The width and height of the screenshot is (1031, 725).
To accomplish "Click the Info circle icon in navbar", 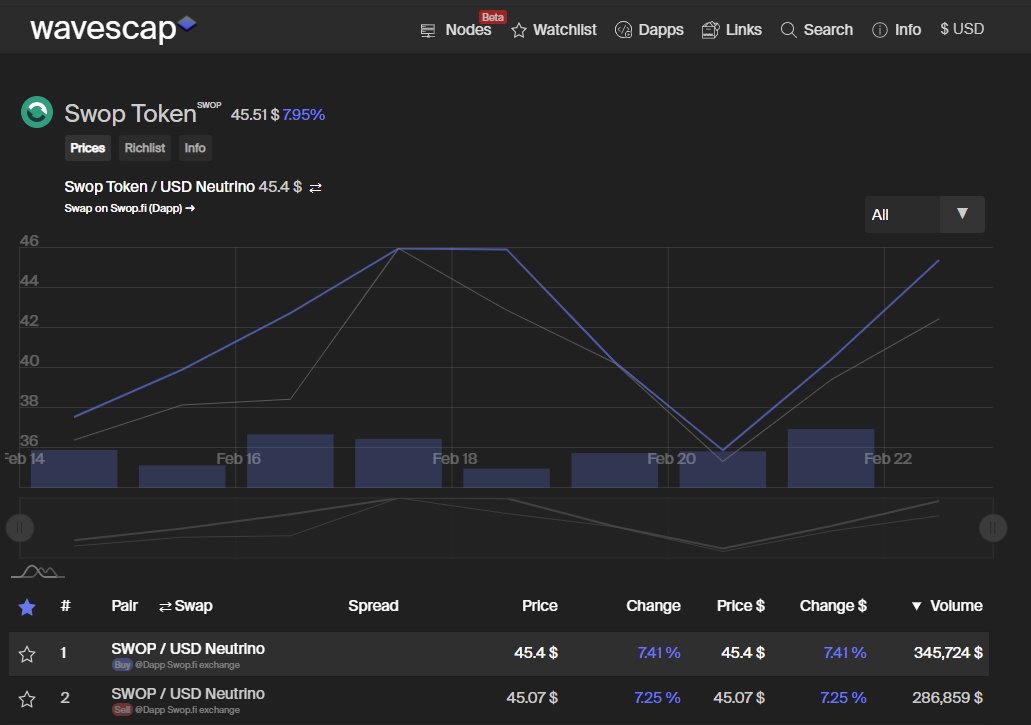I will pos(879,30).
